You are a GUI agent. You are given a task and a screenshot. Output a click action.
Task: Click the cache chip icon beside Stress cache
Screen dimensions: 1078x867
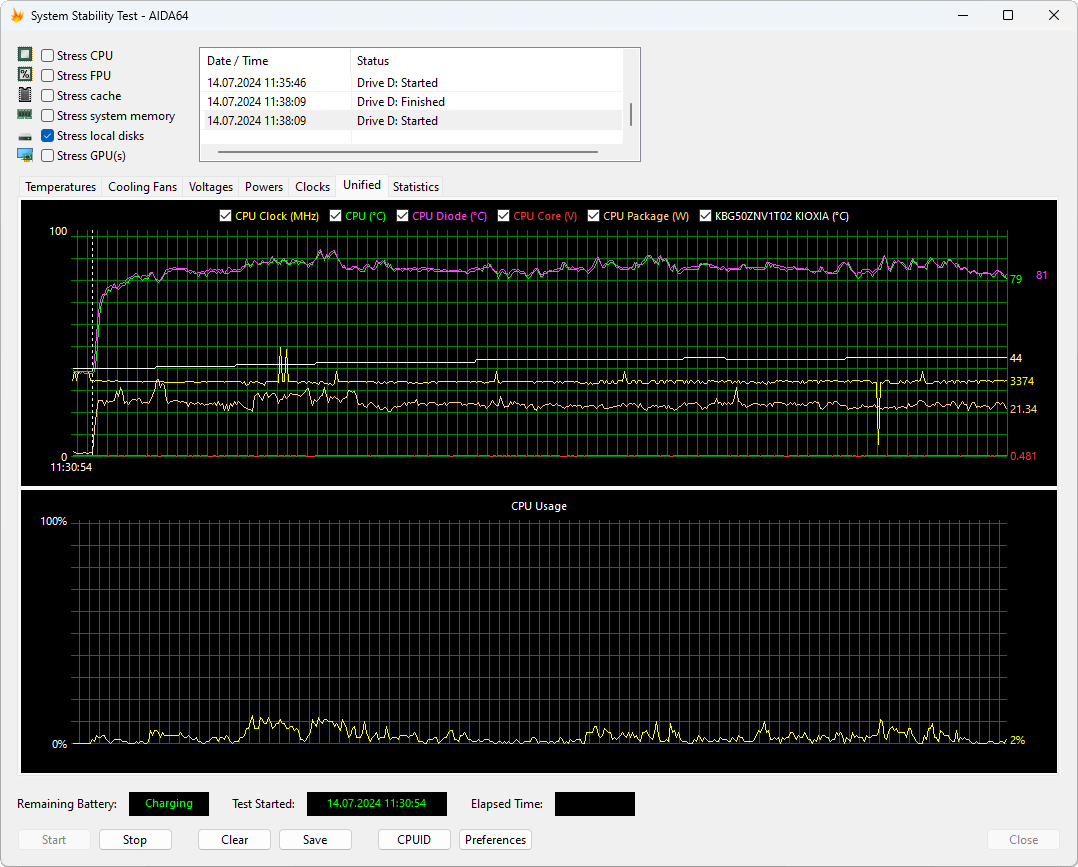click(25, 96)
